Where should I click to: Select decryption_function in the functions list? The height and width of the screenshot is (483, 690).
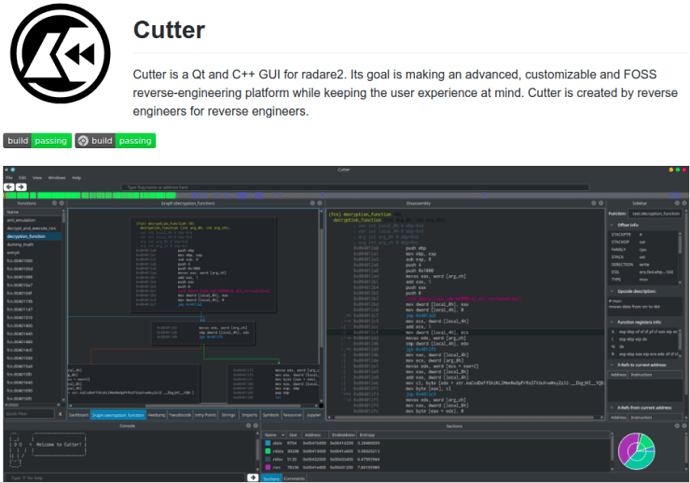[33, 236]
